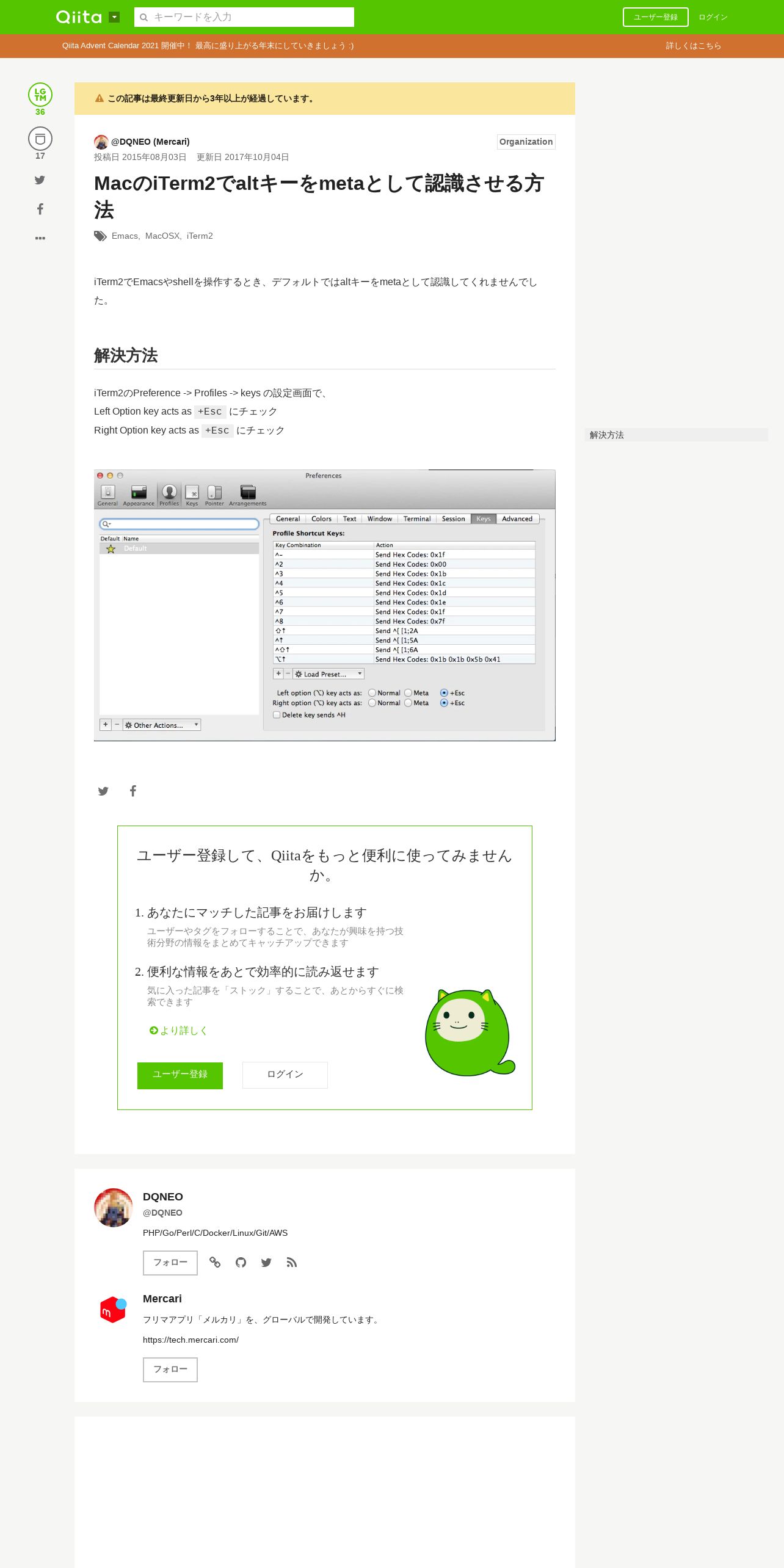Image resolution: width=784 pixels, height=1568 pixels.
Task: Share on Facebook from left sidebar
Action: [40, 209]
